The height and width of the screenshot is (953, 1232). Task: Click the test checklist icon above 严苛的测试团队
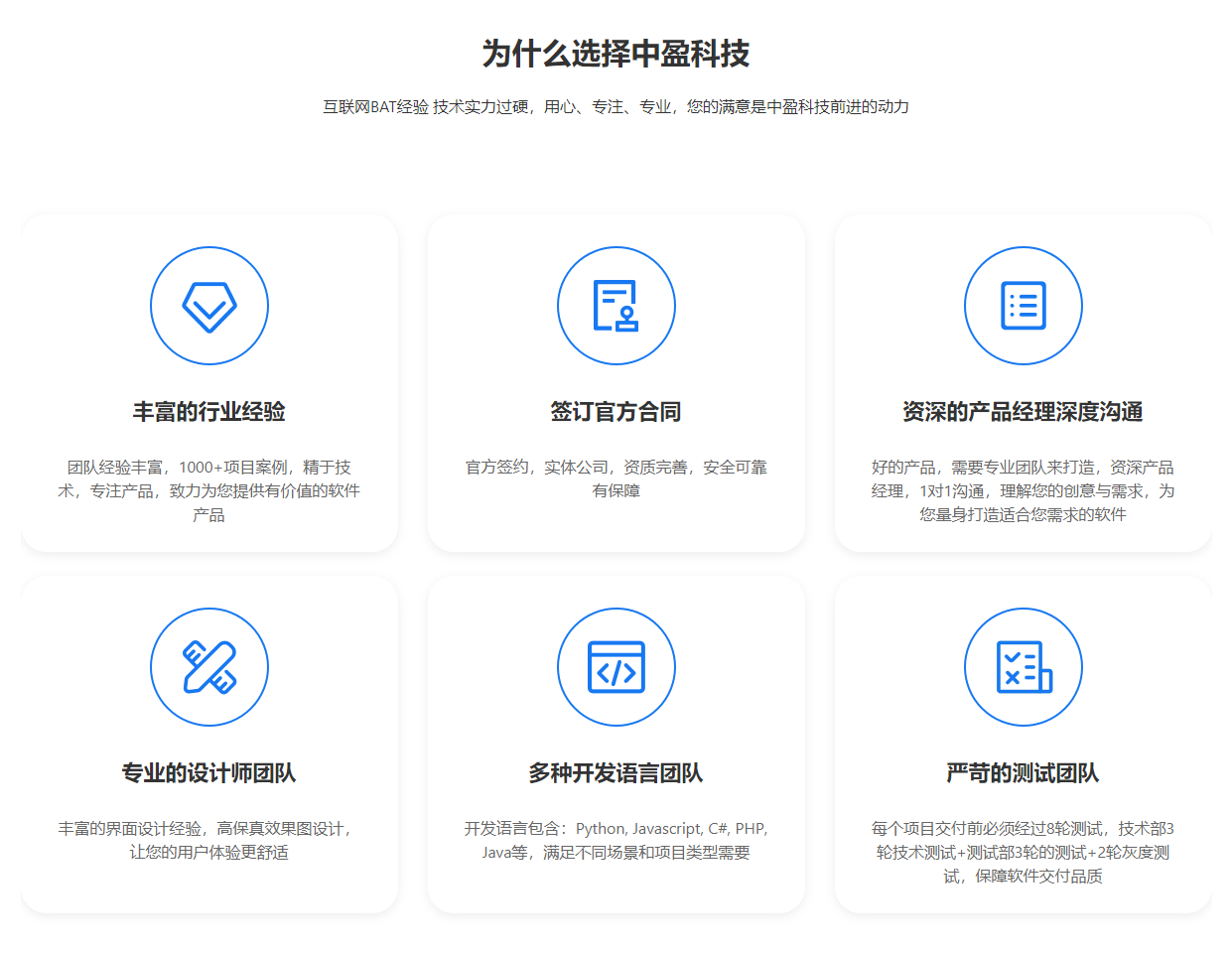click(1023, 667)
